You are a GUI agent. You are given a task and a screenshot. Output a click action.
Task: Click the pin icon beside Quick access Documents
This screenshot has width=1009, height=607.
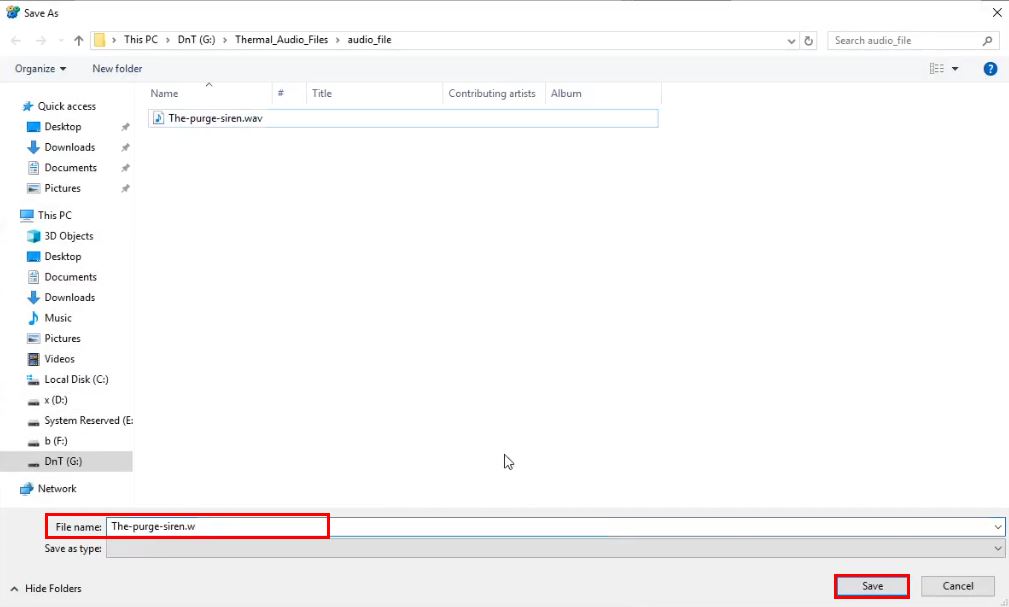125,169
